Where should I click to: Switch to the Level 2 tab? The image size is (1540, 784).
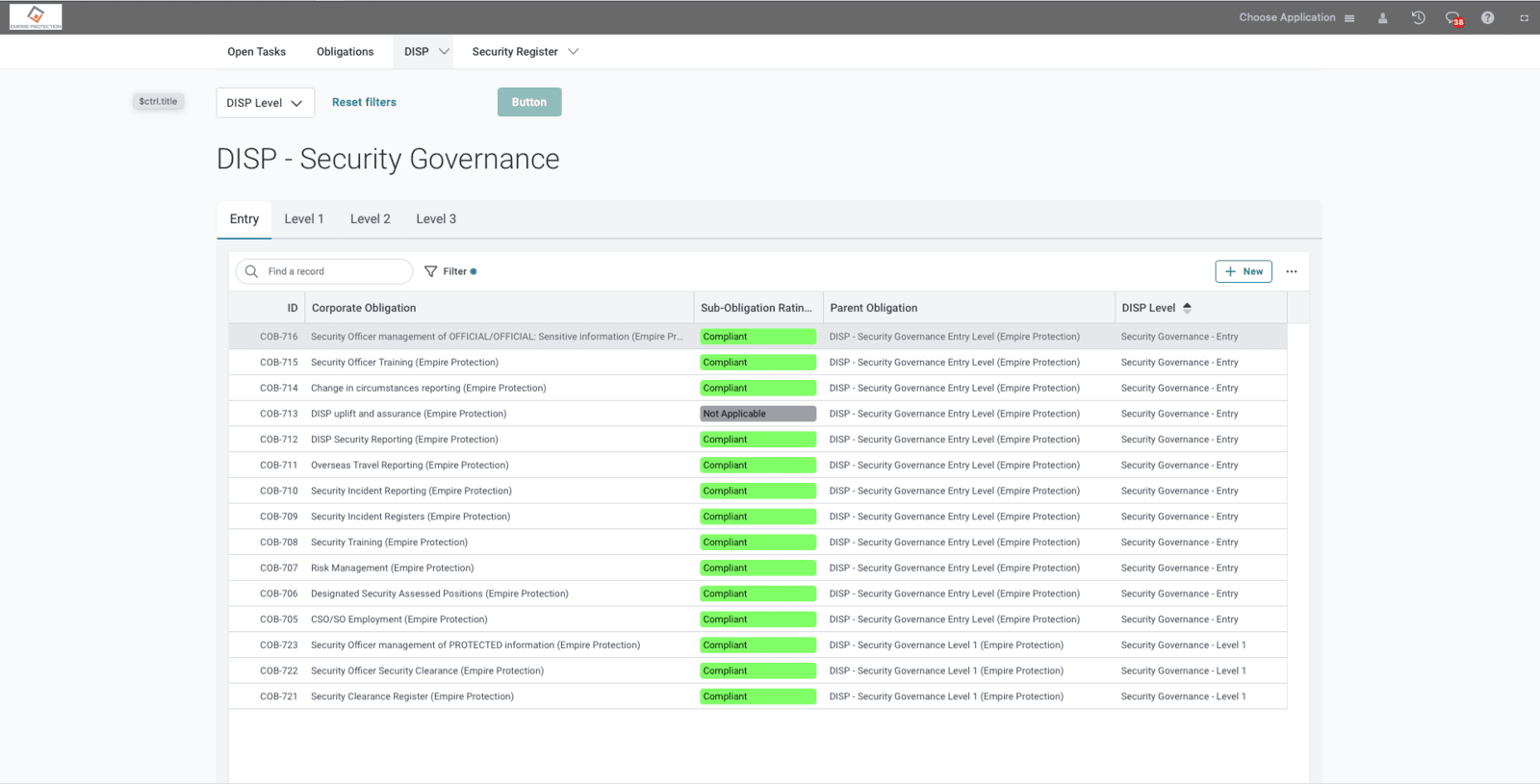(370, 219)
